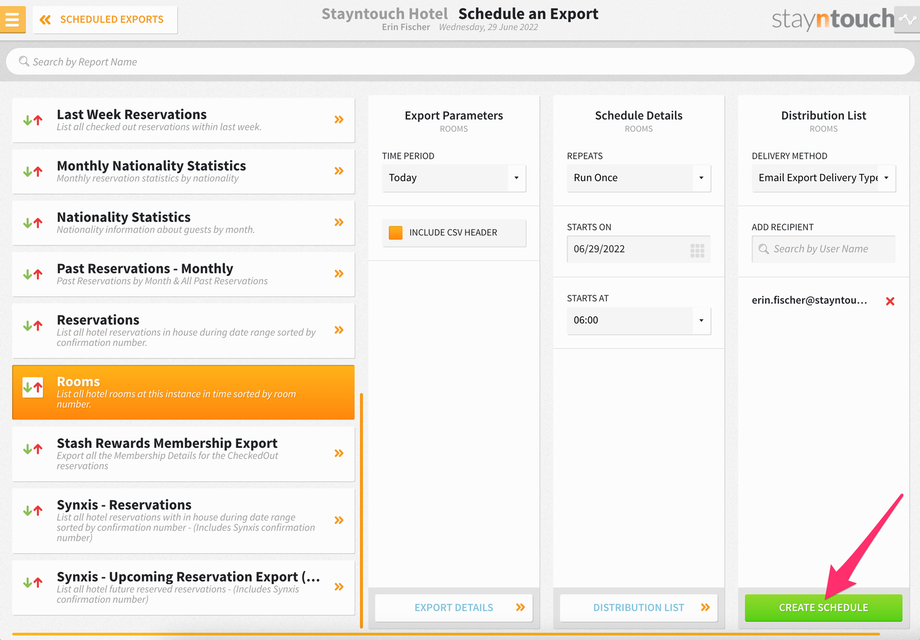Open the calendar grid icon in Starts On
Screen dimensions: 920x640
click(x=697, y=250)
